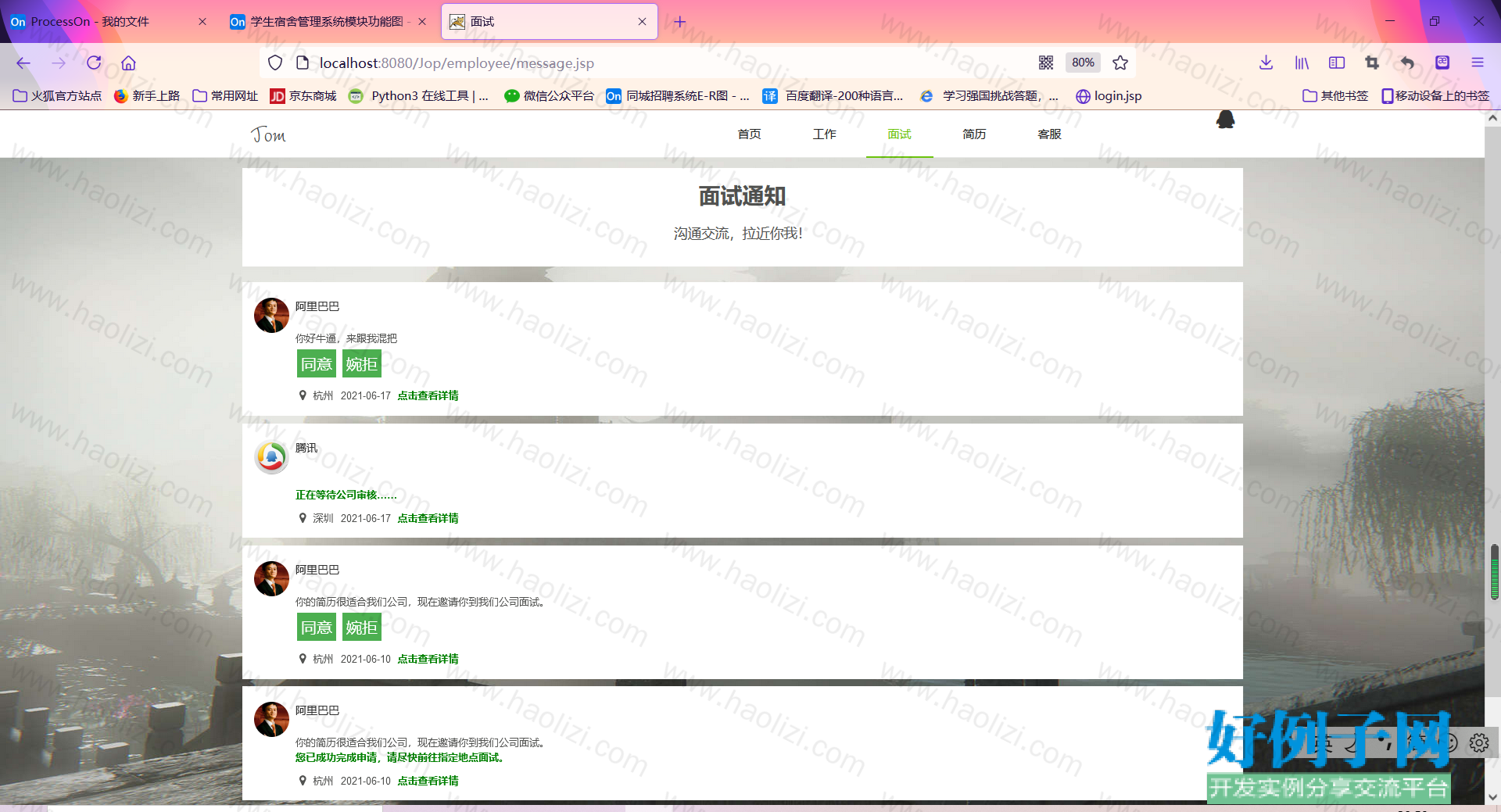
Task: Click the undo arrow toolbar icon
Action: click(x=1407, y=63)
